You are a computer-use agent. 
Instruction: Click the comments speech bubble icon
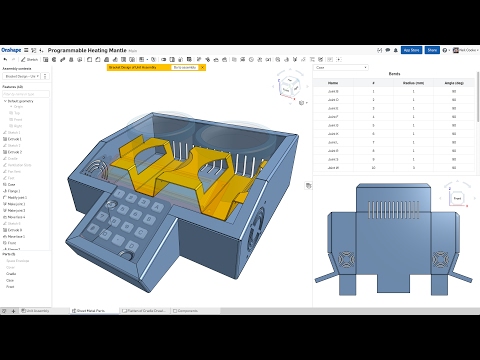coord(388,50)
